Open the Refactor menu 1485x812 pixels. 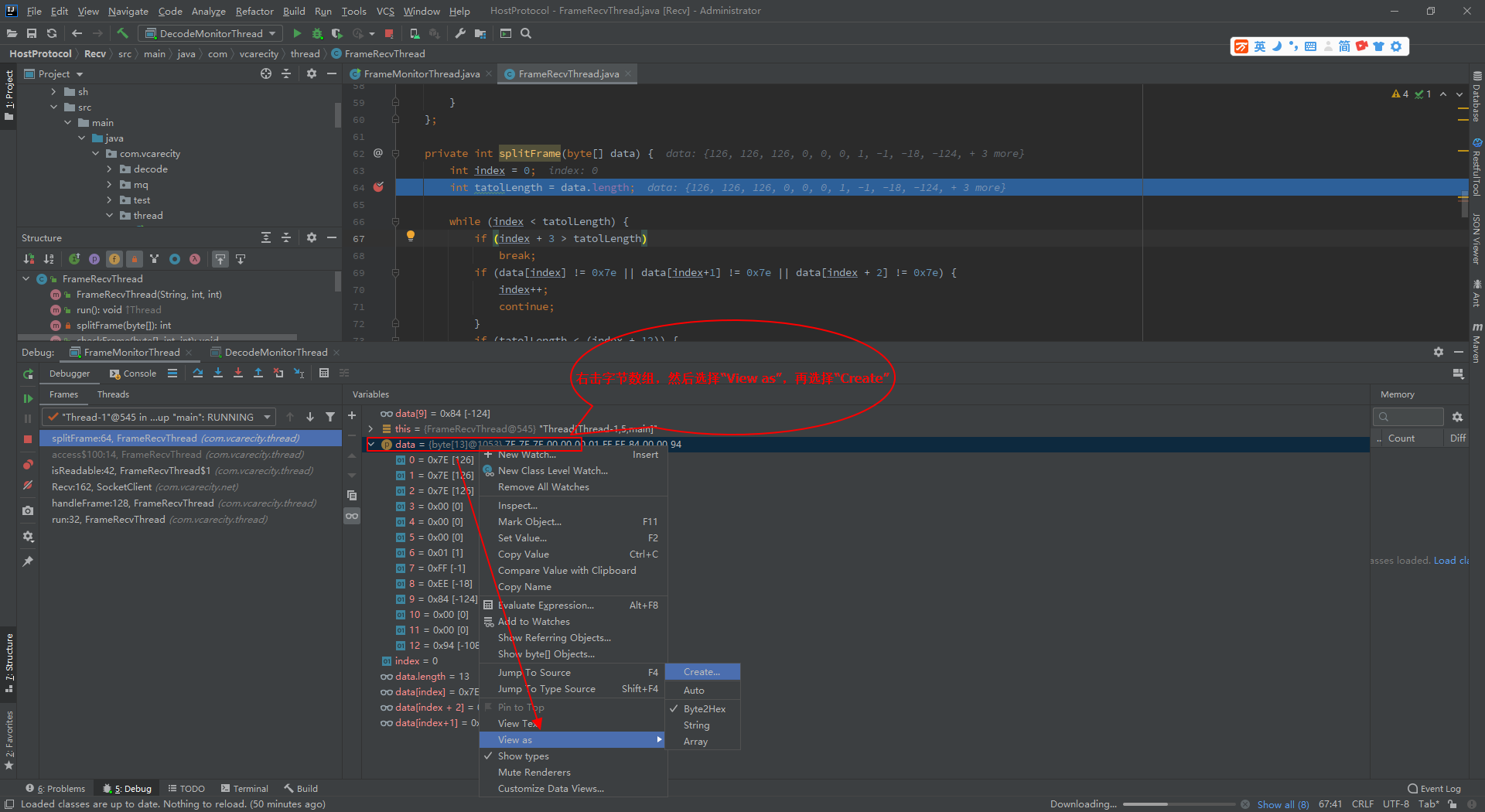254,11
